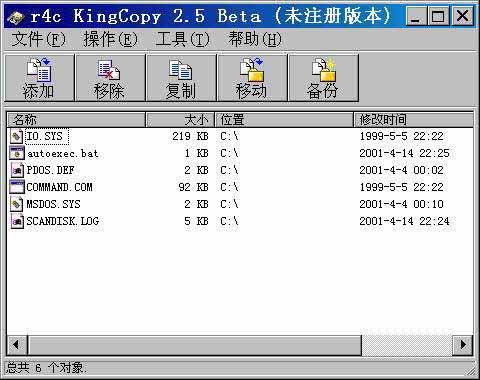Sort by 修改时间 column header
Image resolution: width=480 pixels, height=380 pixels.
click(413, 120)
